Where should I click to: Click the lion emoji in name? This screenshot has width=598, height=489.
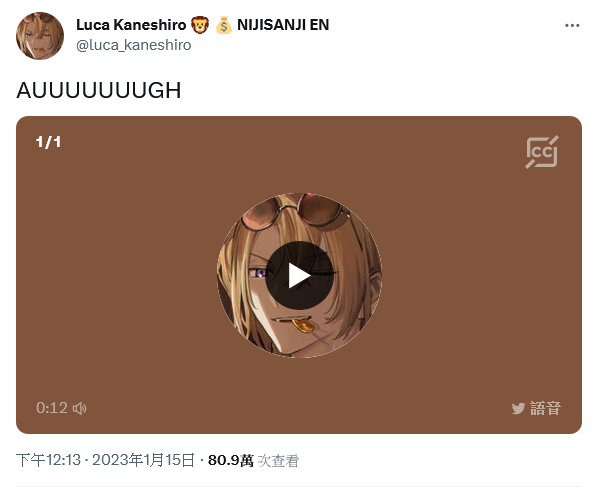(199, 25)
